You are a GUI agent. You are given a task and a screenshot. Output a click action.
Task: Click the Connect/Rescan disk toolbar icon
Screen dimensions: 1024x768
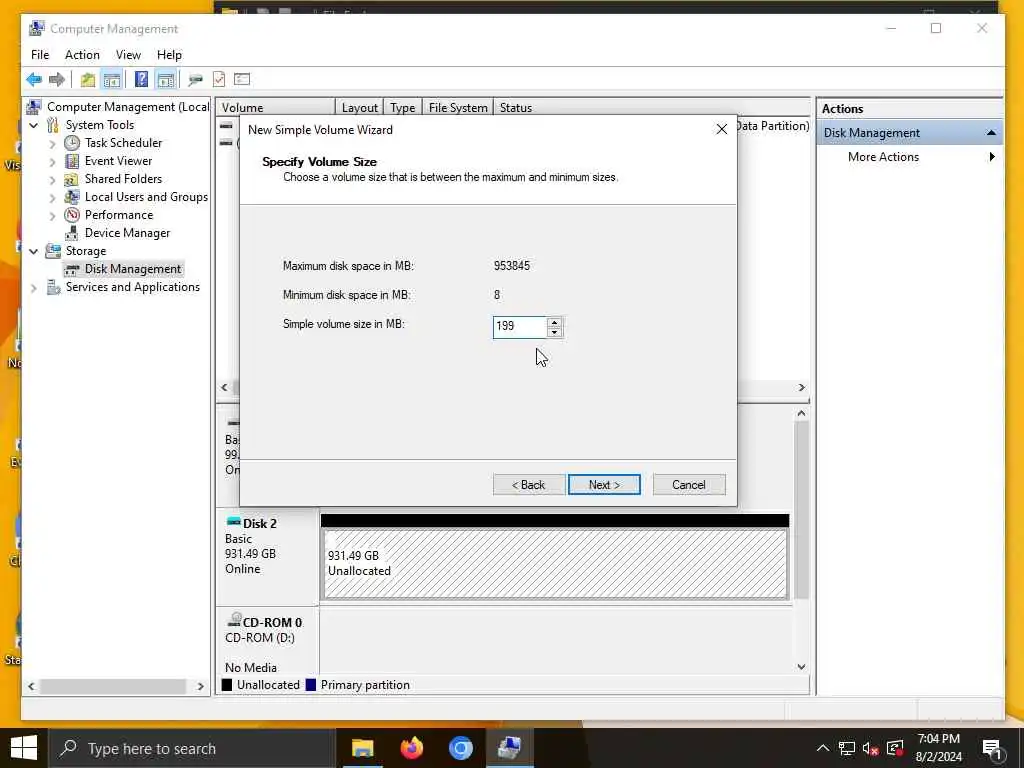point(195,80)
